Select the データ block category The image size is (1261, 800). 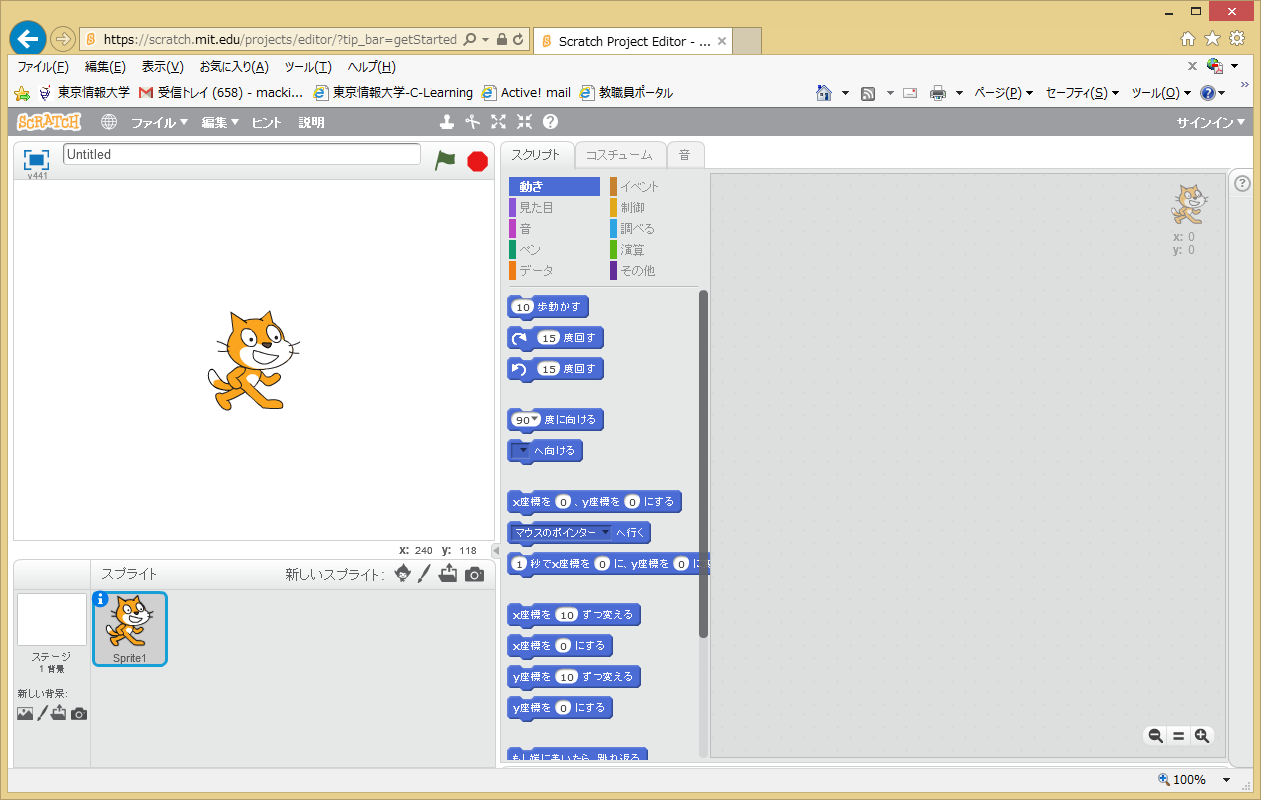tap(553, 271)
